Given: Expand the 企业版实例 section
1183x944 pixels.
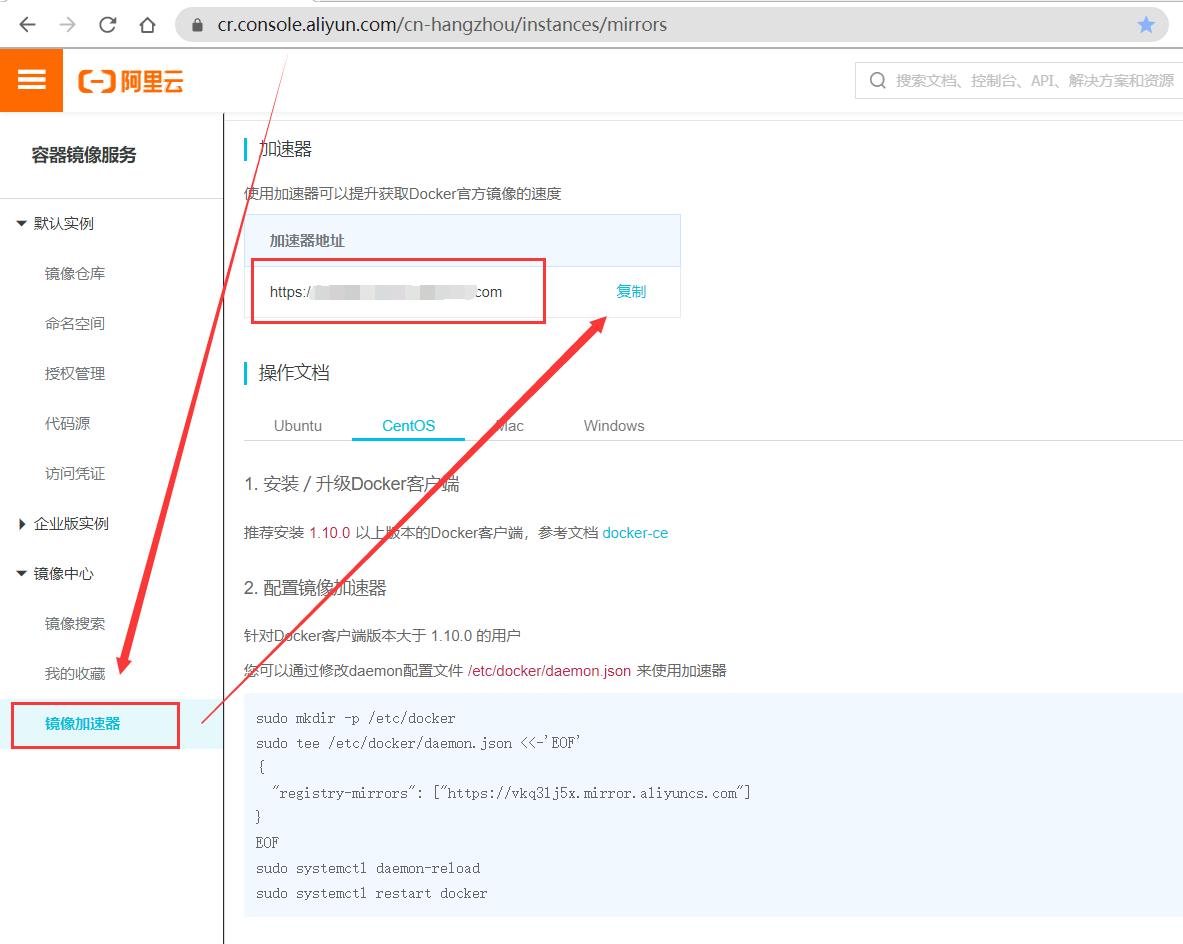Looking at the screenshot, I should point(22,524).
